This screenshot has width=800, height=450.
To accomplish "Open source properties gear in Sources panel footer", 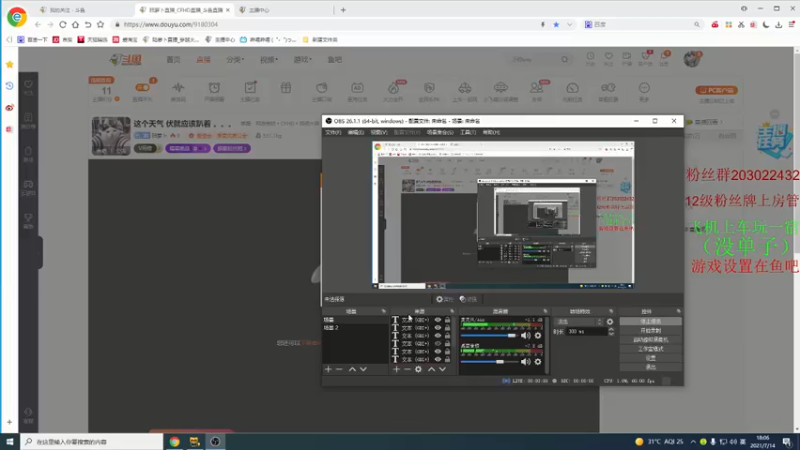I will 418,369.
